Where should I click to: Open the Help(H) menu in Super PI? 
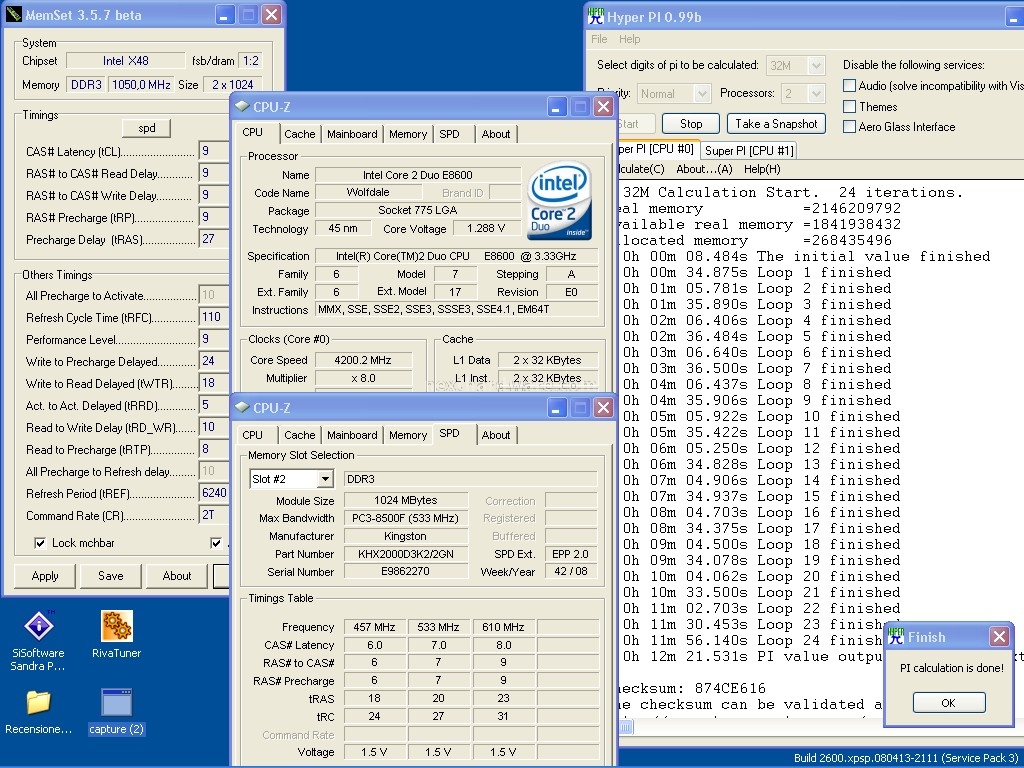point(762,169)
